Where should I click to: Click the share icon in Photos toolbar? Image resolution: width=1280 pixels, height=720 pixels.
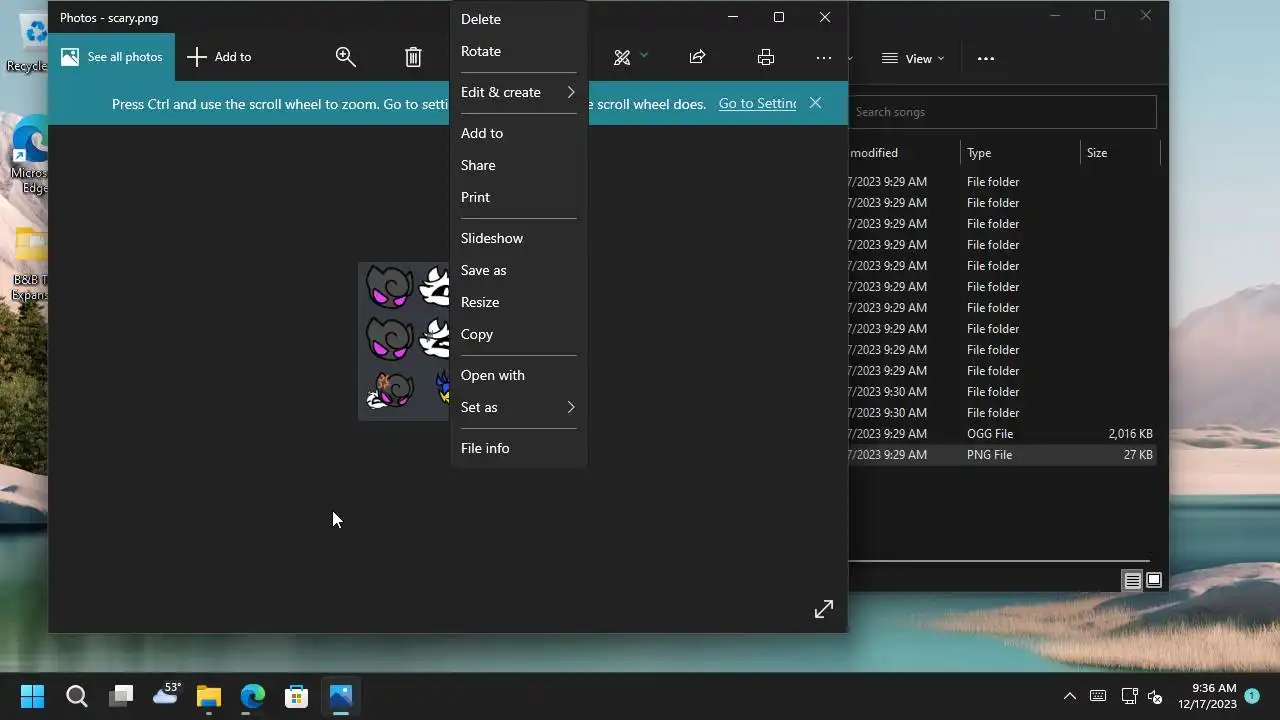click(698, 57)
